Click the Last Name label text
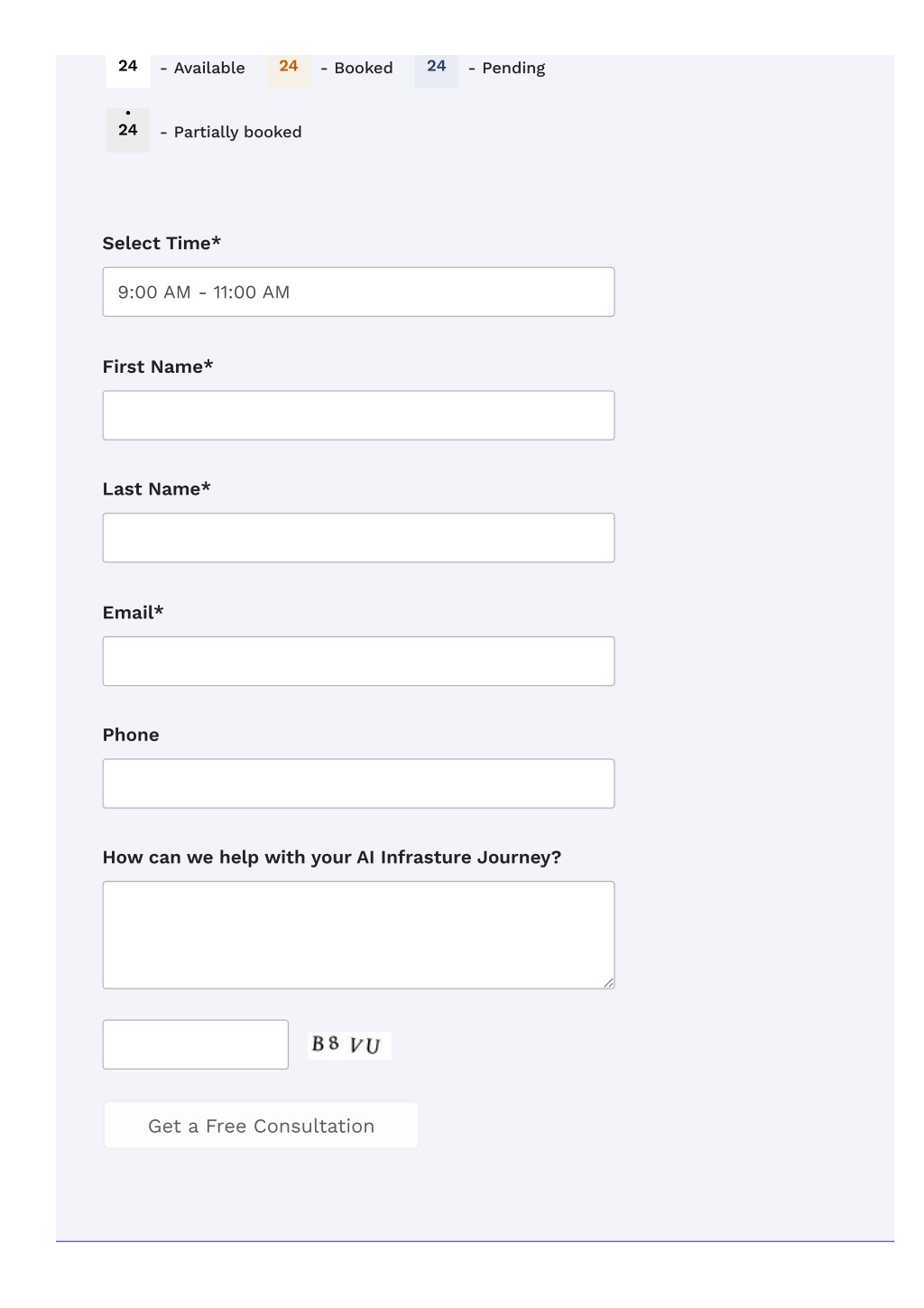Image resolution: width=924 pixels, height=1308 pixels. point(156,489)
